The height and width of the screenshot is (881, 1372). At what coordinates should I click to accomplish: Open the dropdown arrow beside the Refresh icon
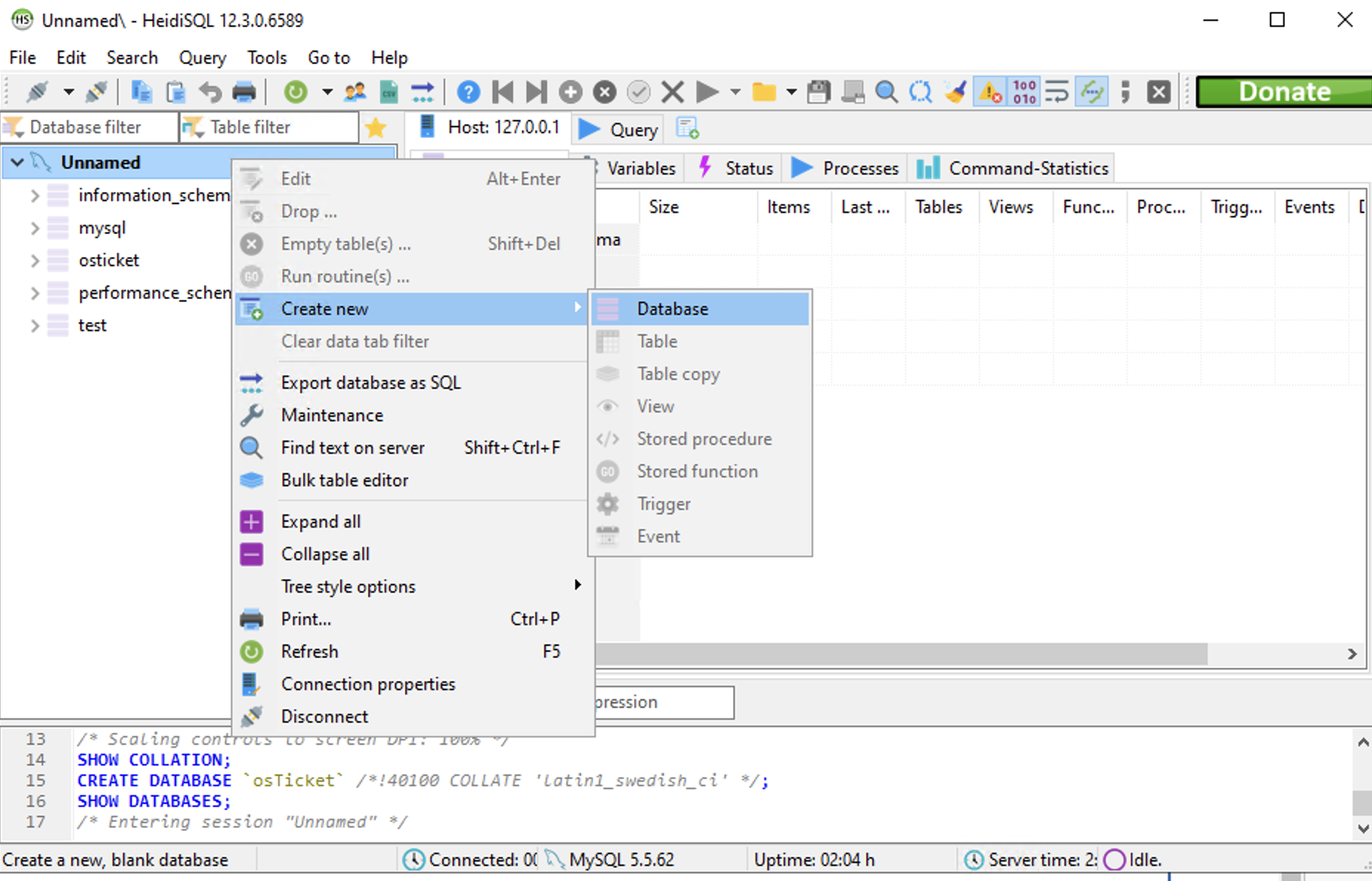point(327,92)
